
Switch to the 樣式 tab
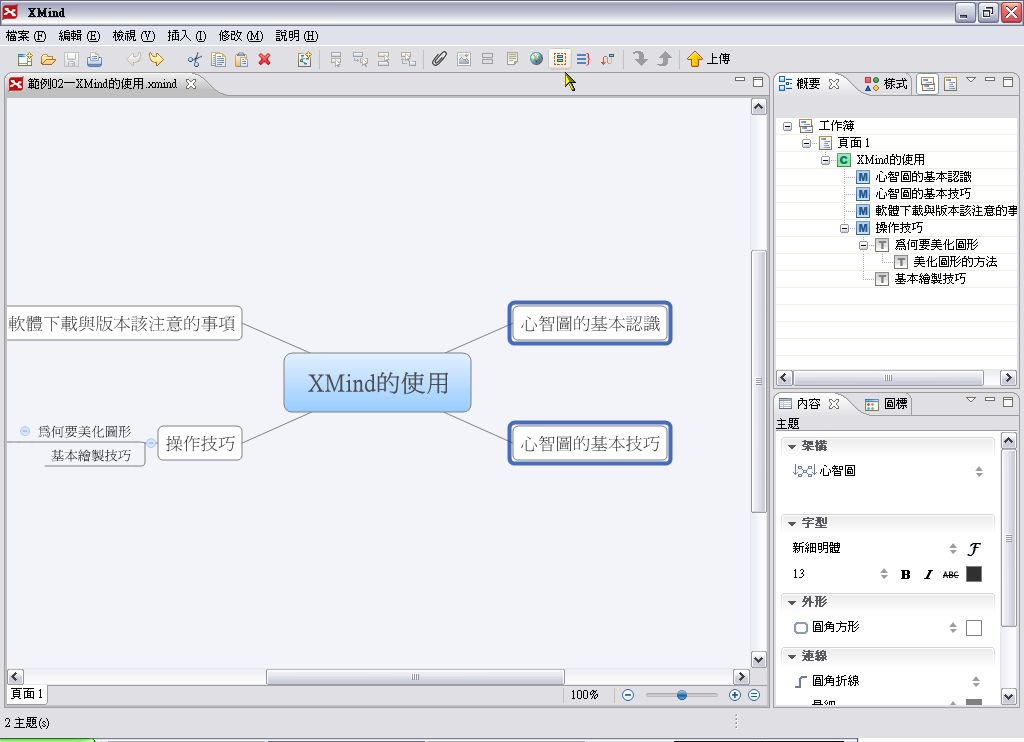[x=886, y=84]
